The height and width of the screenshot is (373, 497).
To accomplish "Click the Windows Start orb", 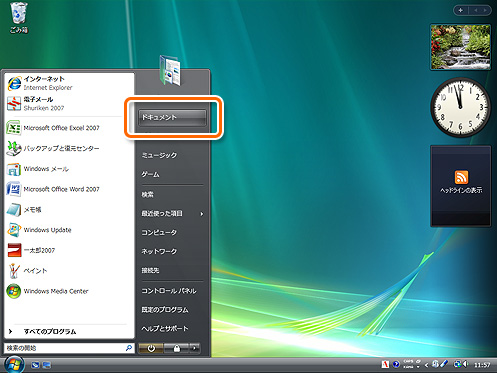I will click(14, 364).
